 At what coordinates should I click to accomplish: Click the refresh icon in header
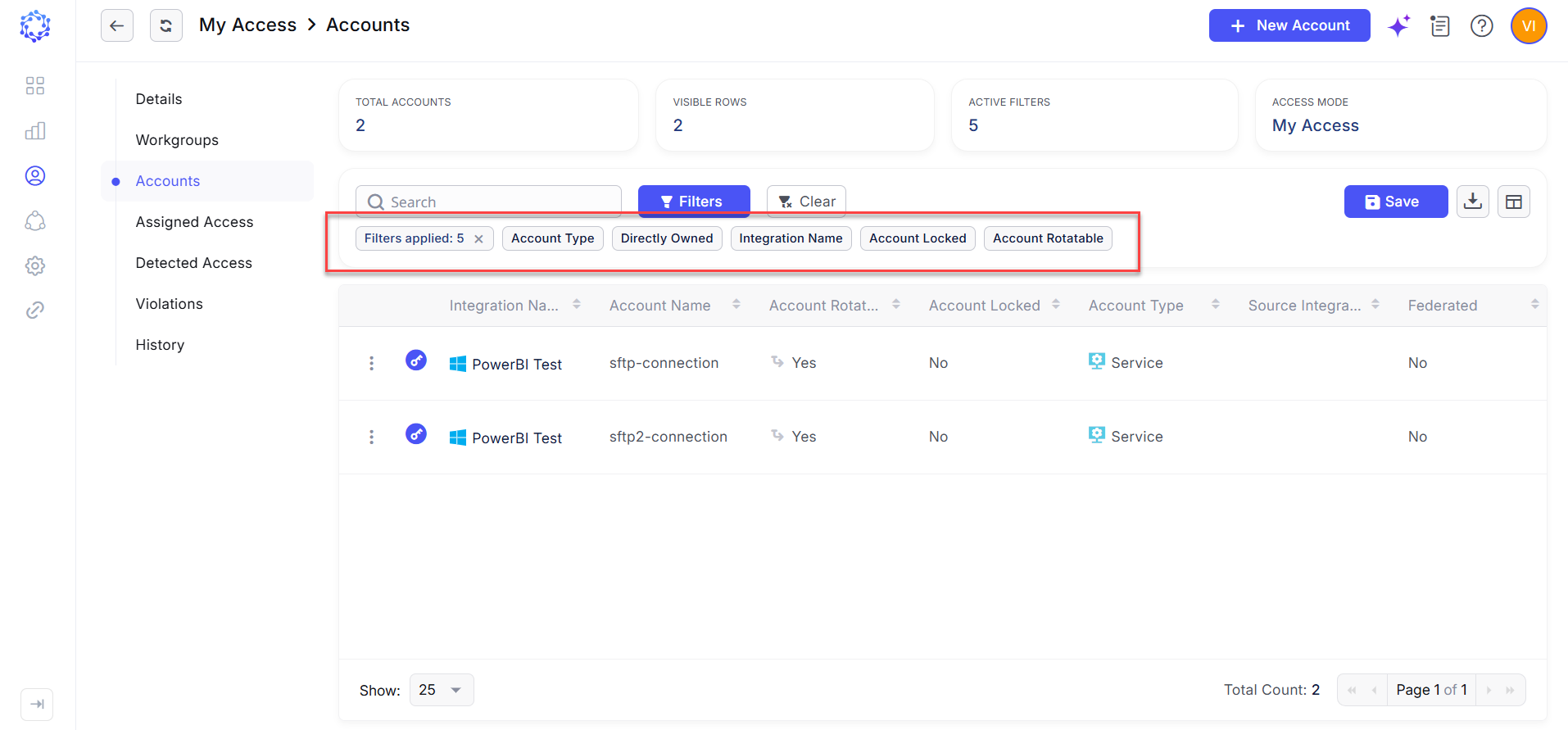point(166,25)
